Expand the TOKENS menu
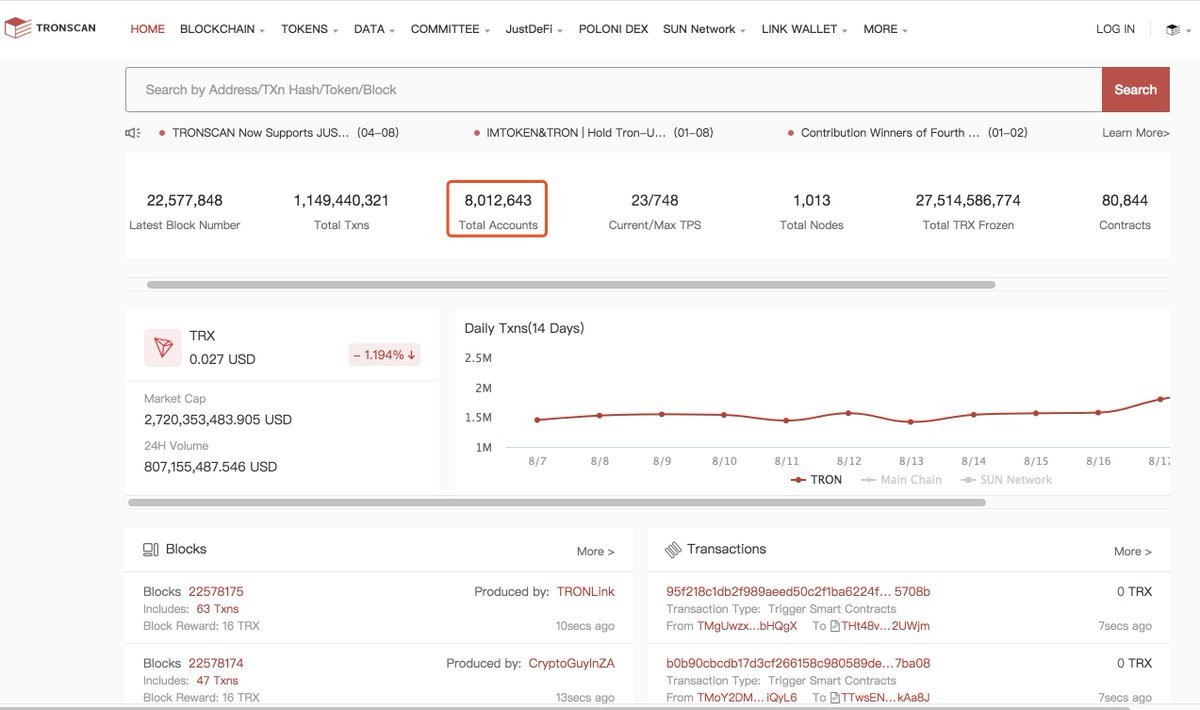Viewport: 1200px width, 710px height. point(309,29)
